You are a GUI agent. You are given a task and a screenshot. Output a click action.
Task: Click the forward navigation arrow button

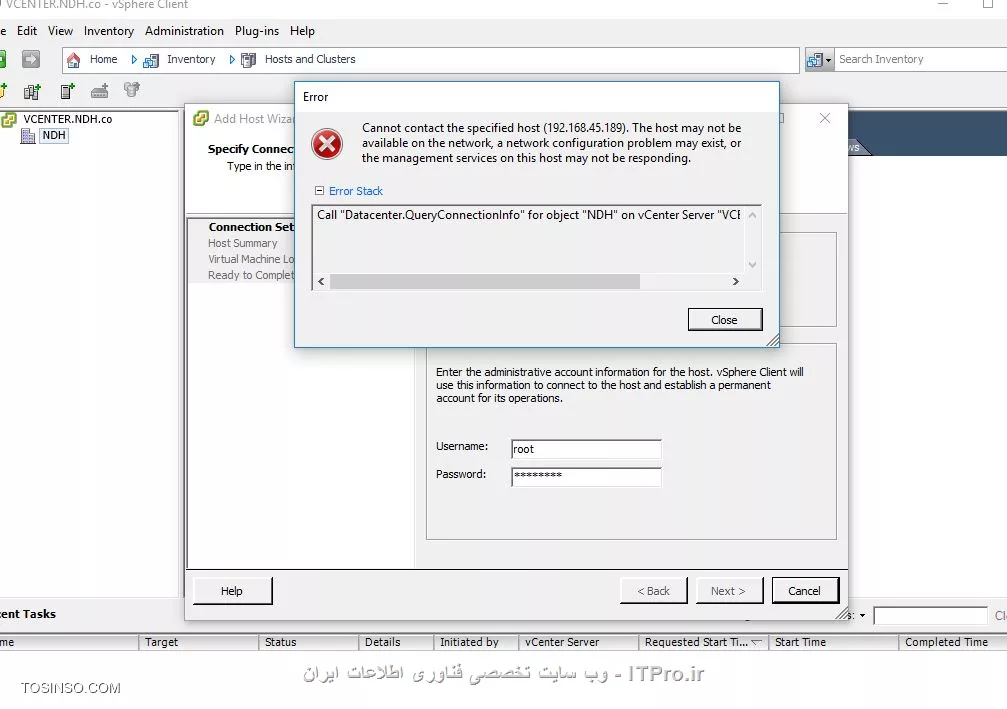pos(31,60)
